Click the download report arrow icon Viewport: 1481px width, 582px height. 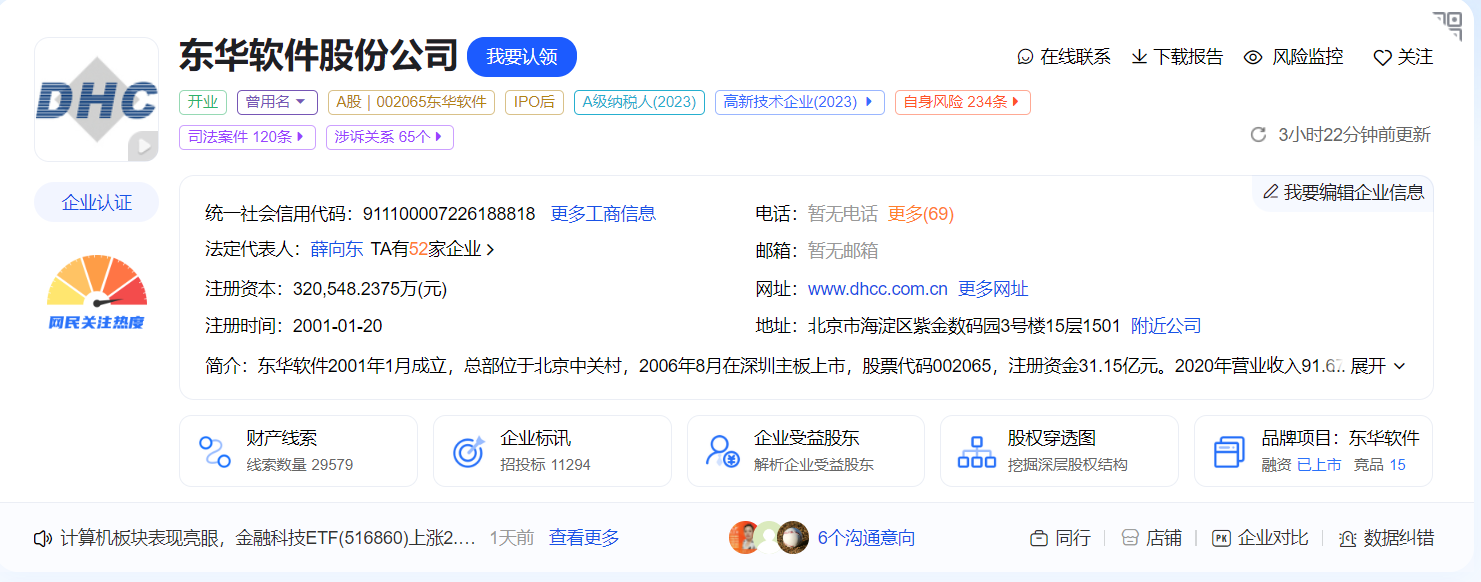pos(1139,57)
